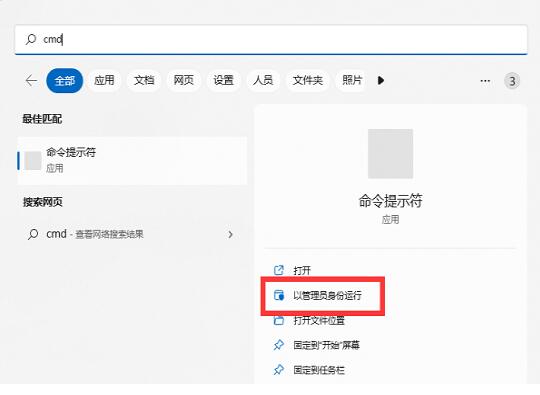Screen dimensions: 540x395
Task: Expand more filter tabs with the play arrow
Action: 381,81
